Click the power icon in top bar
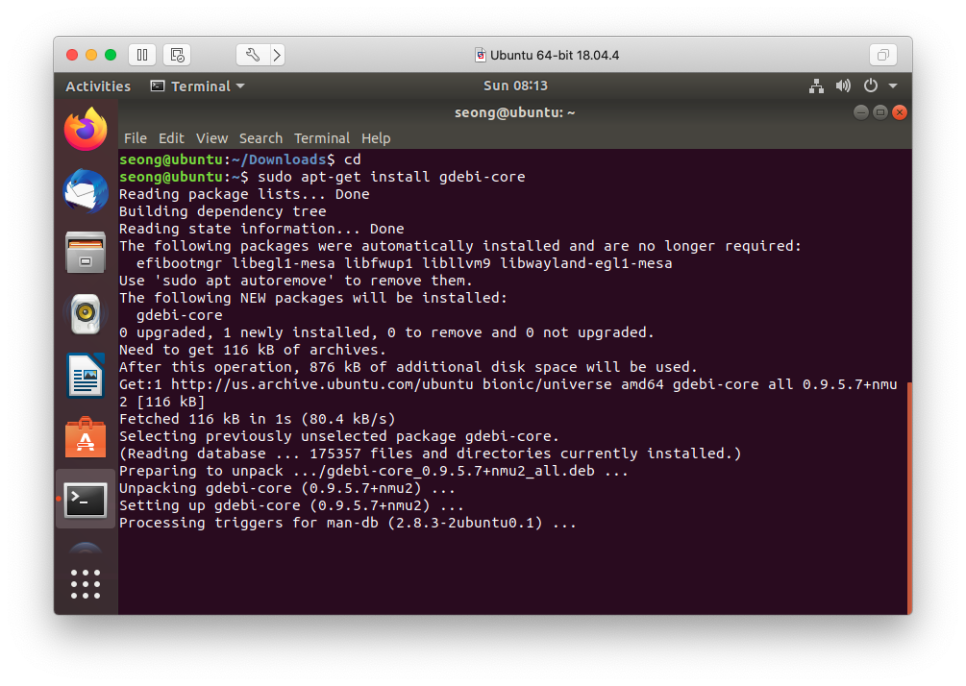The image size is (966, 686). [871, 86]
